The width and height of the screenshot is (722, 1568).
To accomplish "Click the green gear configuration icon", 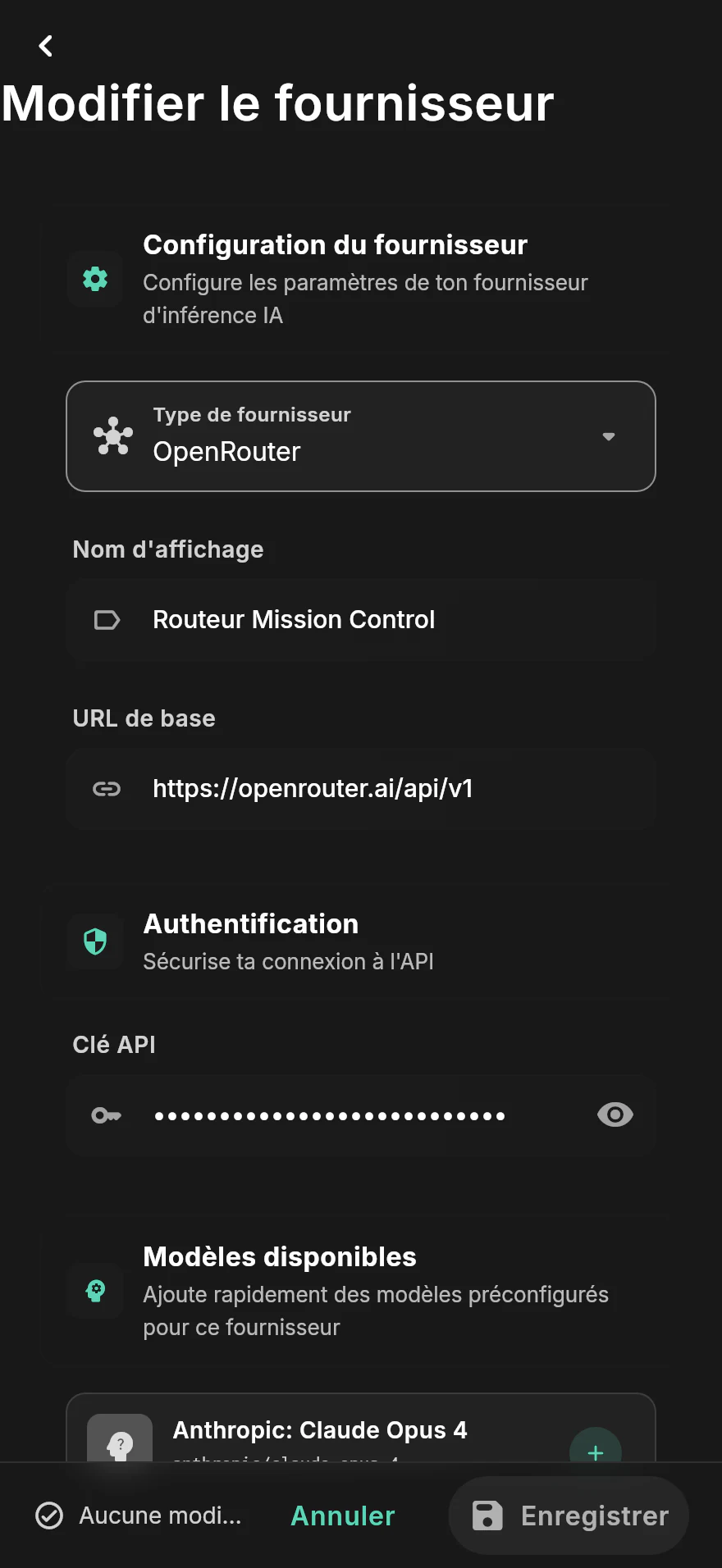I will 95,280.
